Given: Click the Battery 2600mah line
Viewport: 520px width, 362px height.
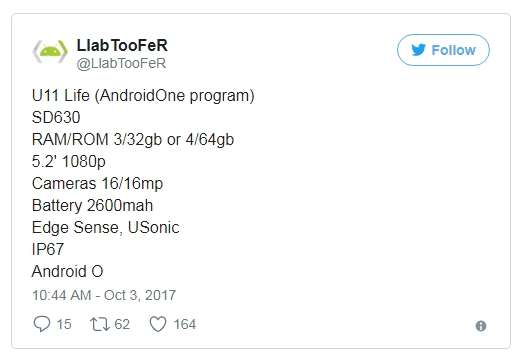Looking at the screenshot, I should coord(92,205).
